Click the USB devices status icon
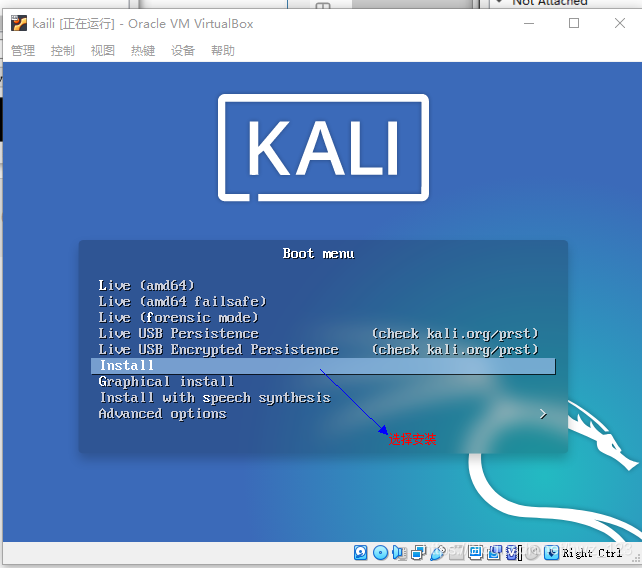The height and width of the screenshot is (568, 642). point(438,553)
